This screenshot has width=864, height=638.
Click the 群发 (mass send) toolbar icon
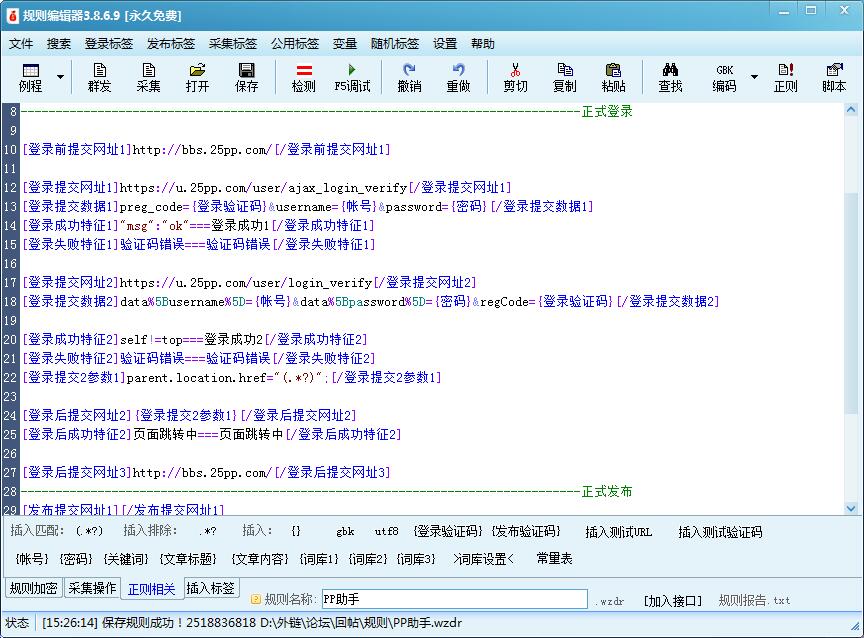click(x=99, y=77)
